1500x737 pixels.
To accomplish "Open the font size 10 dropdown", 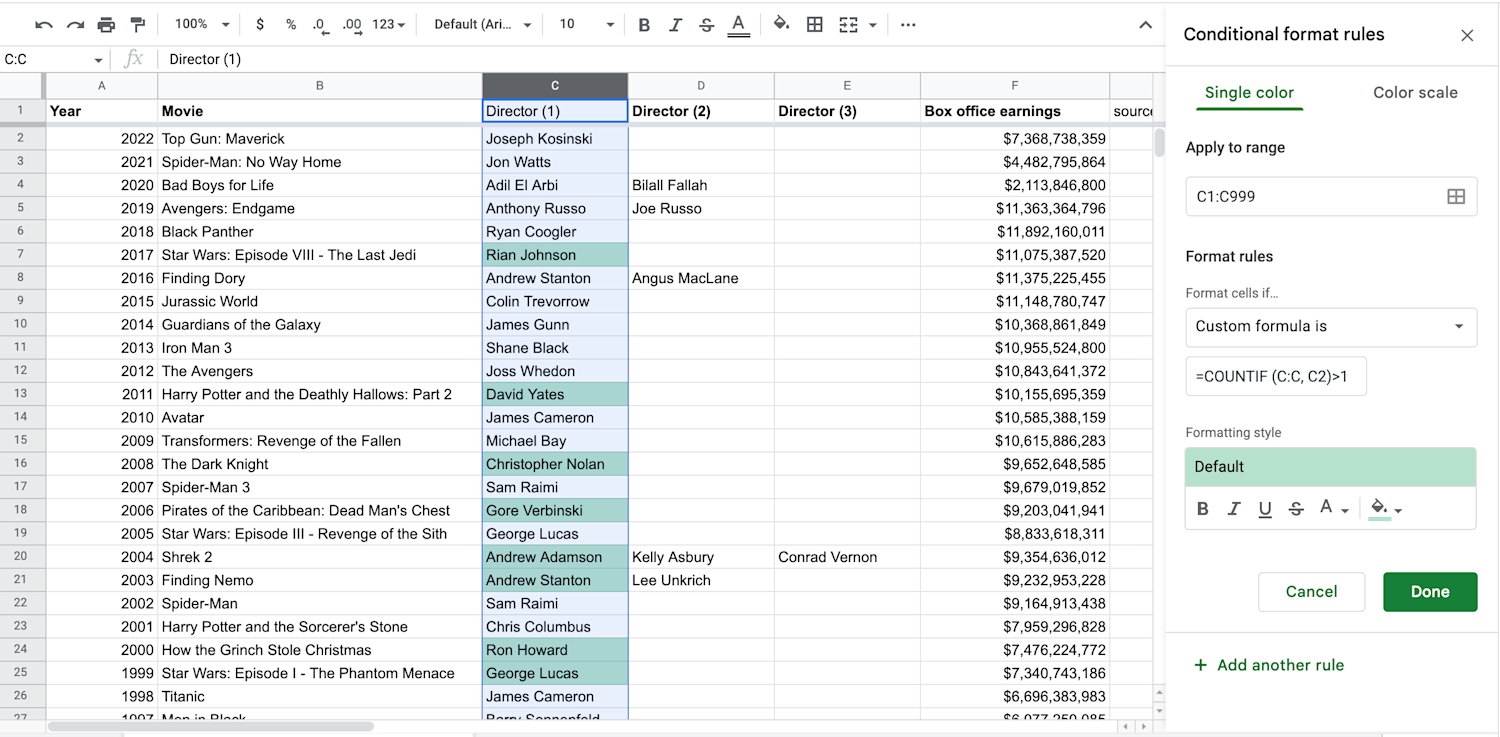I will [587, 24].
